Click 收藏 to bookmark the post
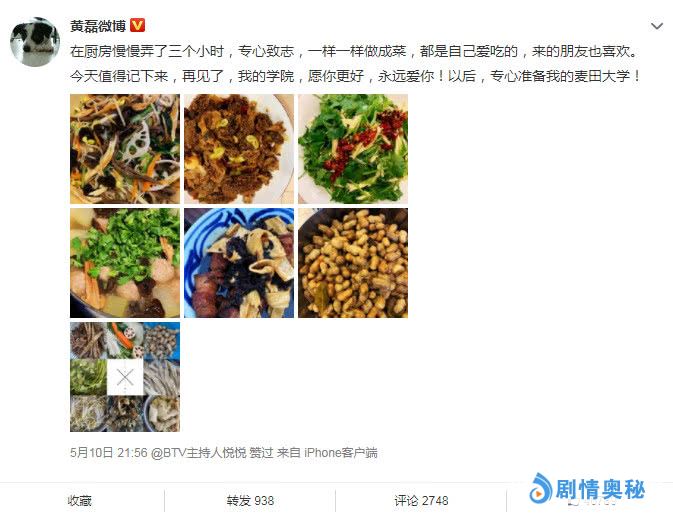The image size is (673, 519). tap(79, 501)
